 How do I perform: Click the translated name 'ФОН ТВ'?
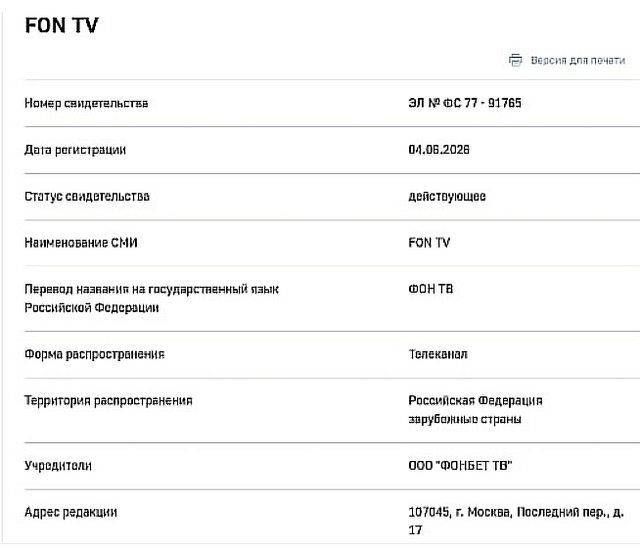point(431,289)
